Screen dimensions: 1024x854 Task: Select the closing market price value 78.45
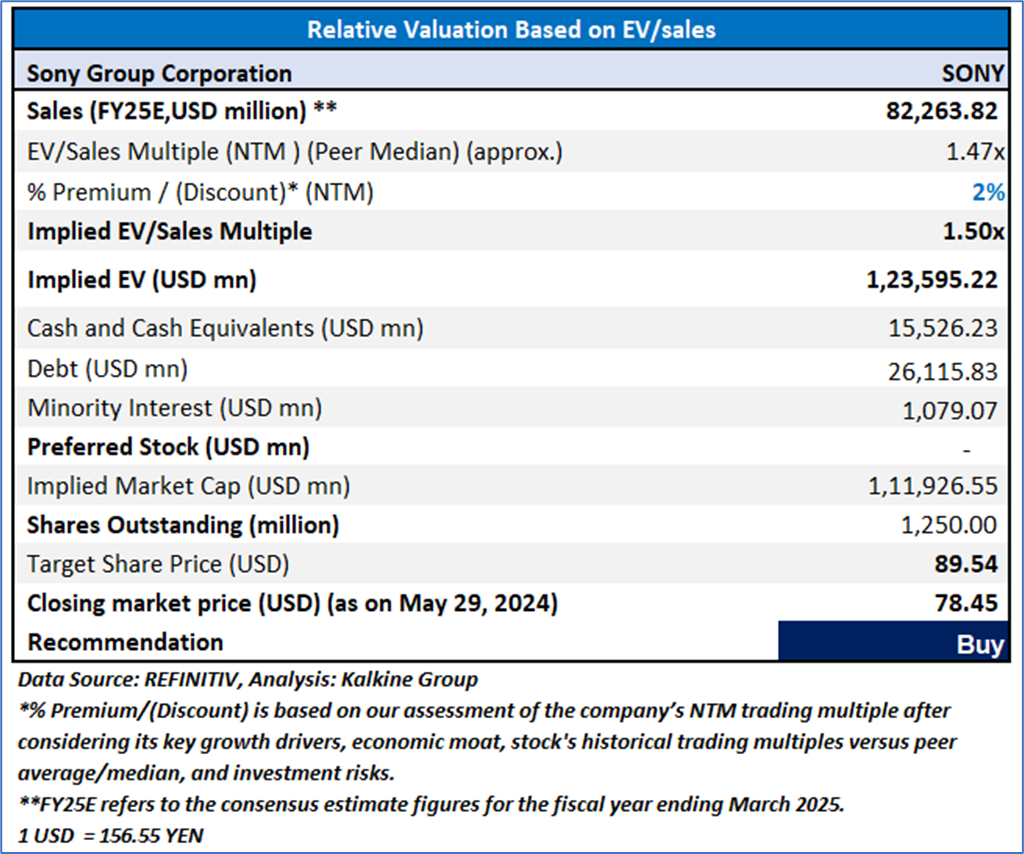(x=969, y=603)
